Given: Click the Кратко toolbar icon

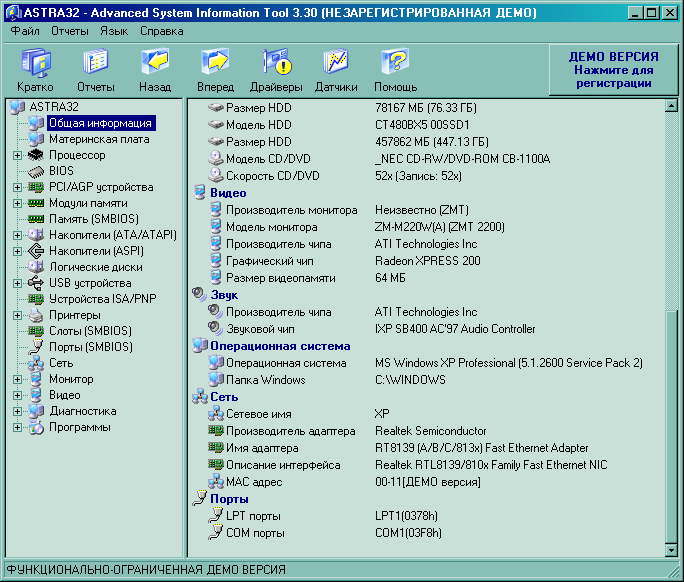Looking at the screenshot, I should [x=35, y=62].
